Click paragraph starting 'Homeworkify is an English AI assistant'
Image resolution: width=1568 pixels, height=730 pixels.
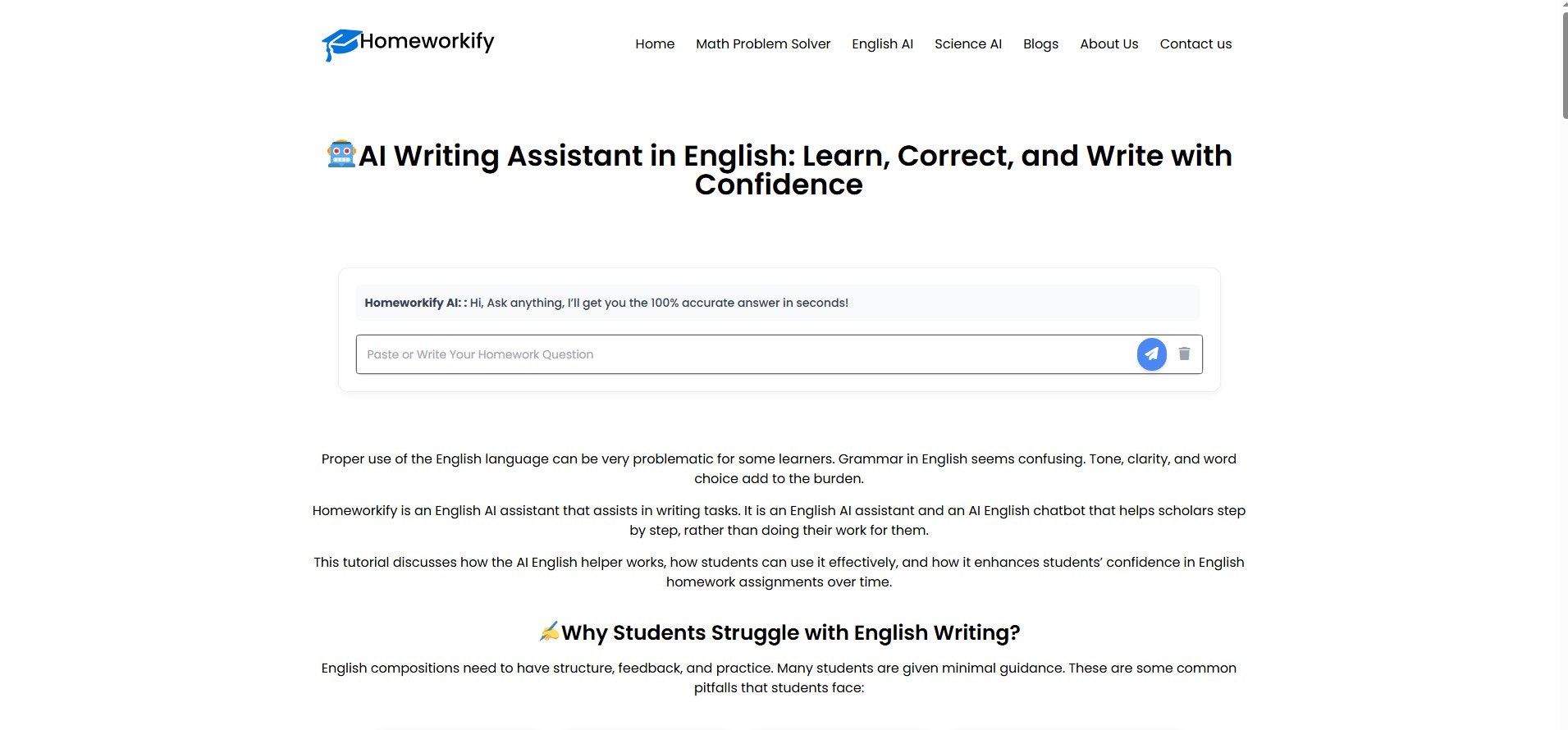pos(779,520)
